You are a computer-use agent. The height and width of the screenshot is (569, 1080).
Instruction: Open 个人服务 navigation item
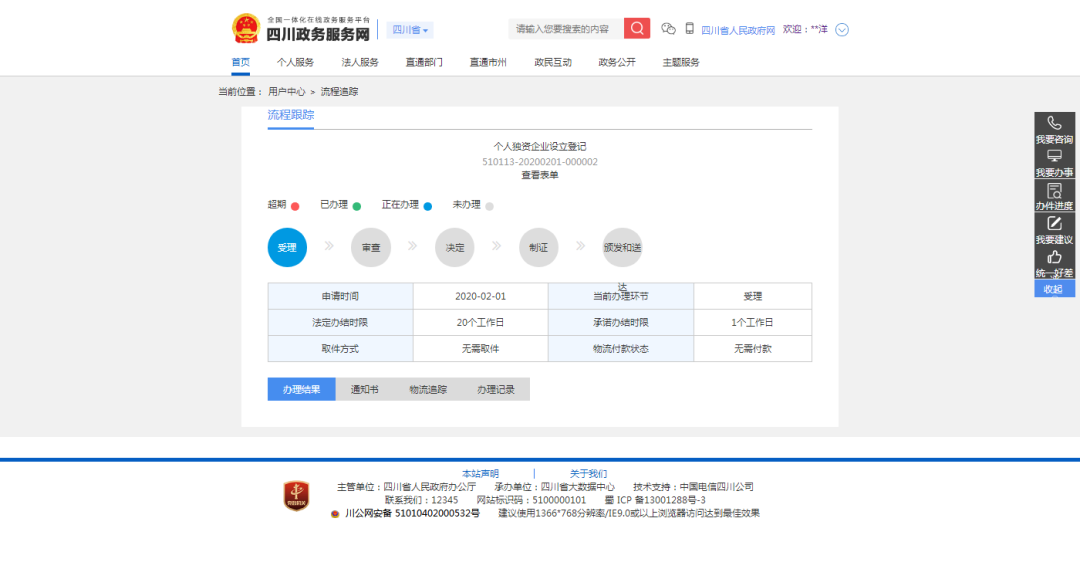pos(295,62)
